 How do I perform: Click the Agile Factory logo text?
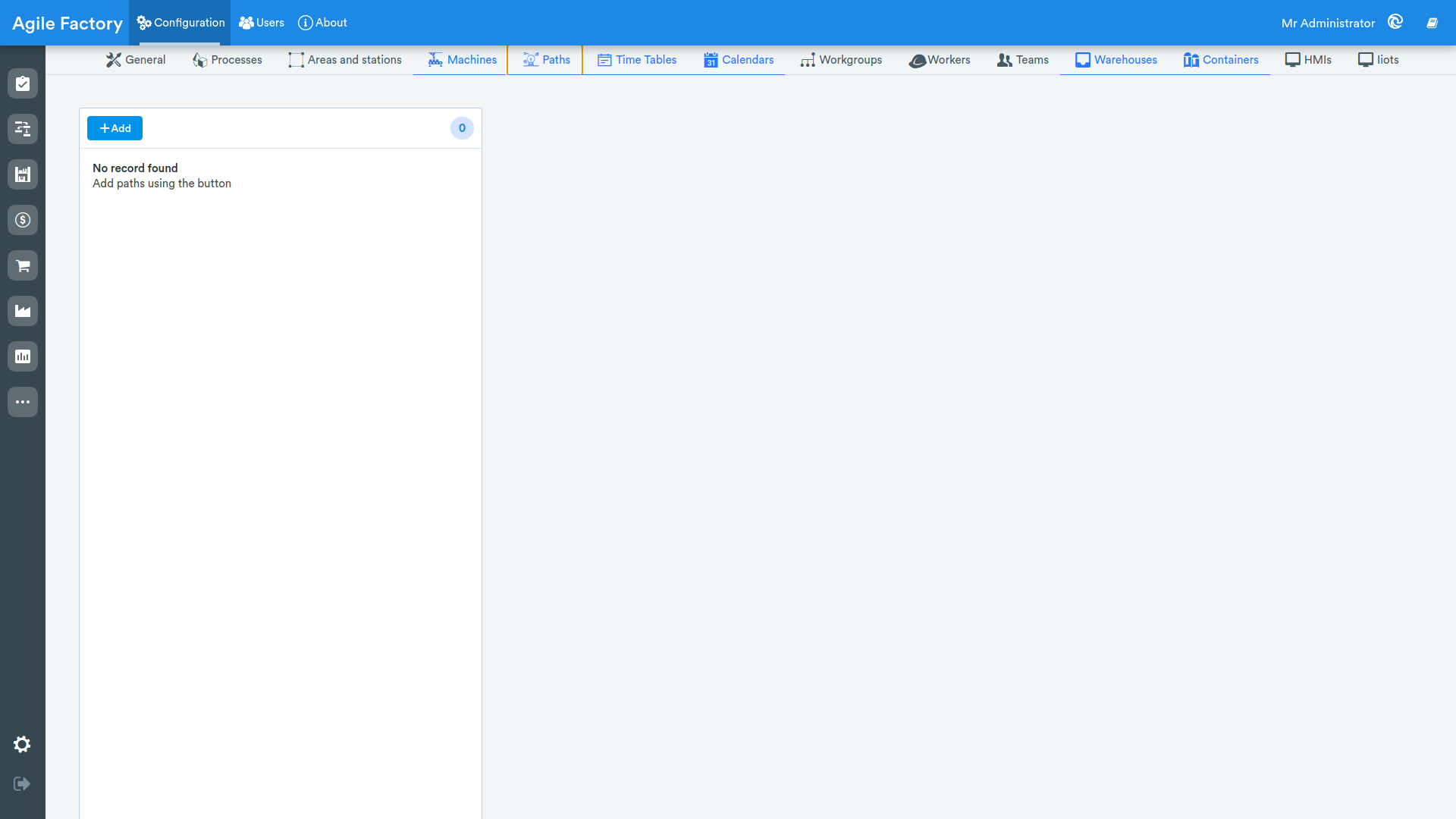[x=67, y=24]
